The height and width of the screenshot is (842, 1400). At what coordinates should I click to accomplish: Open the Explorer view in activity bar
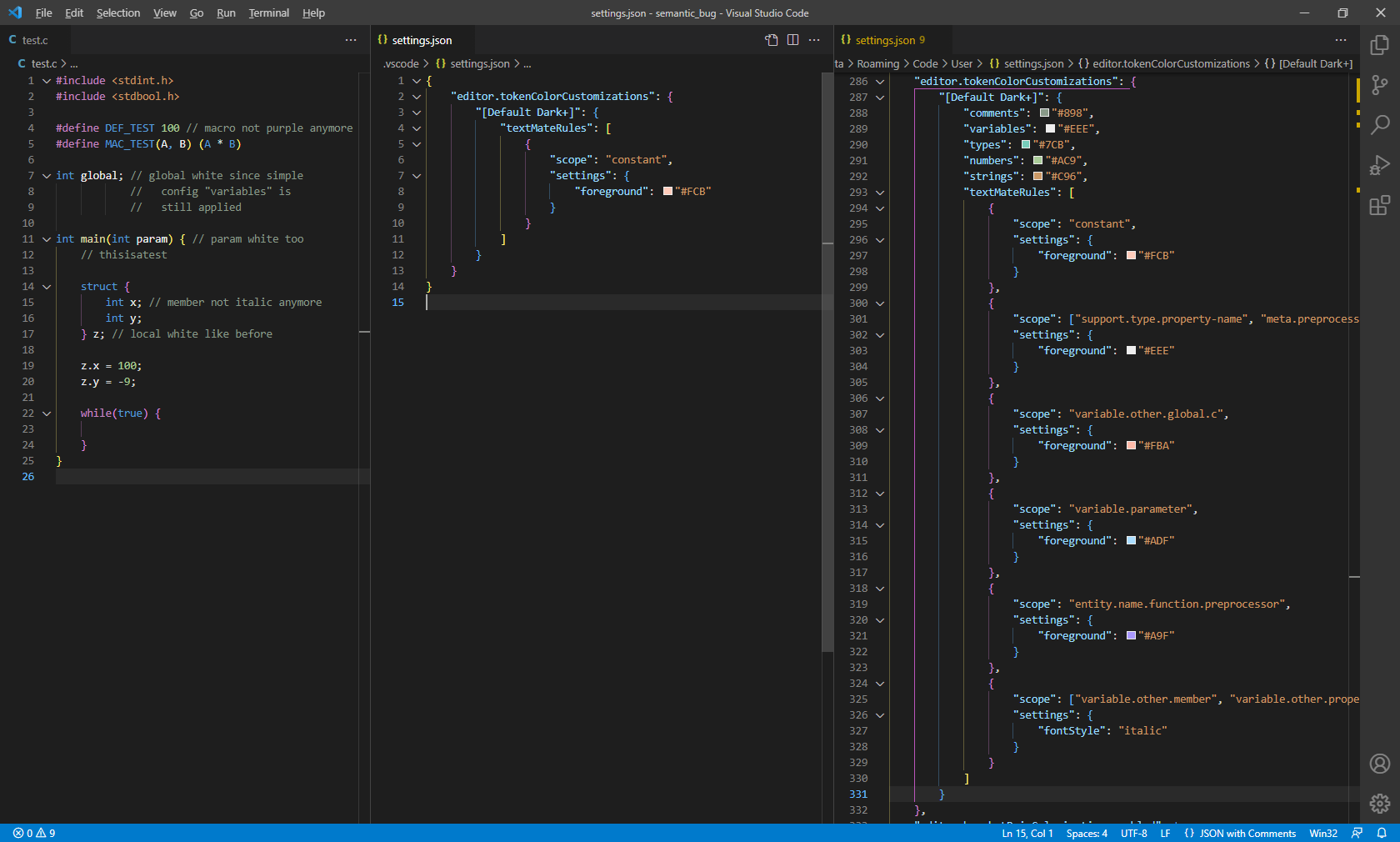(1379, 45)
